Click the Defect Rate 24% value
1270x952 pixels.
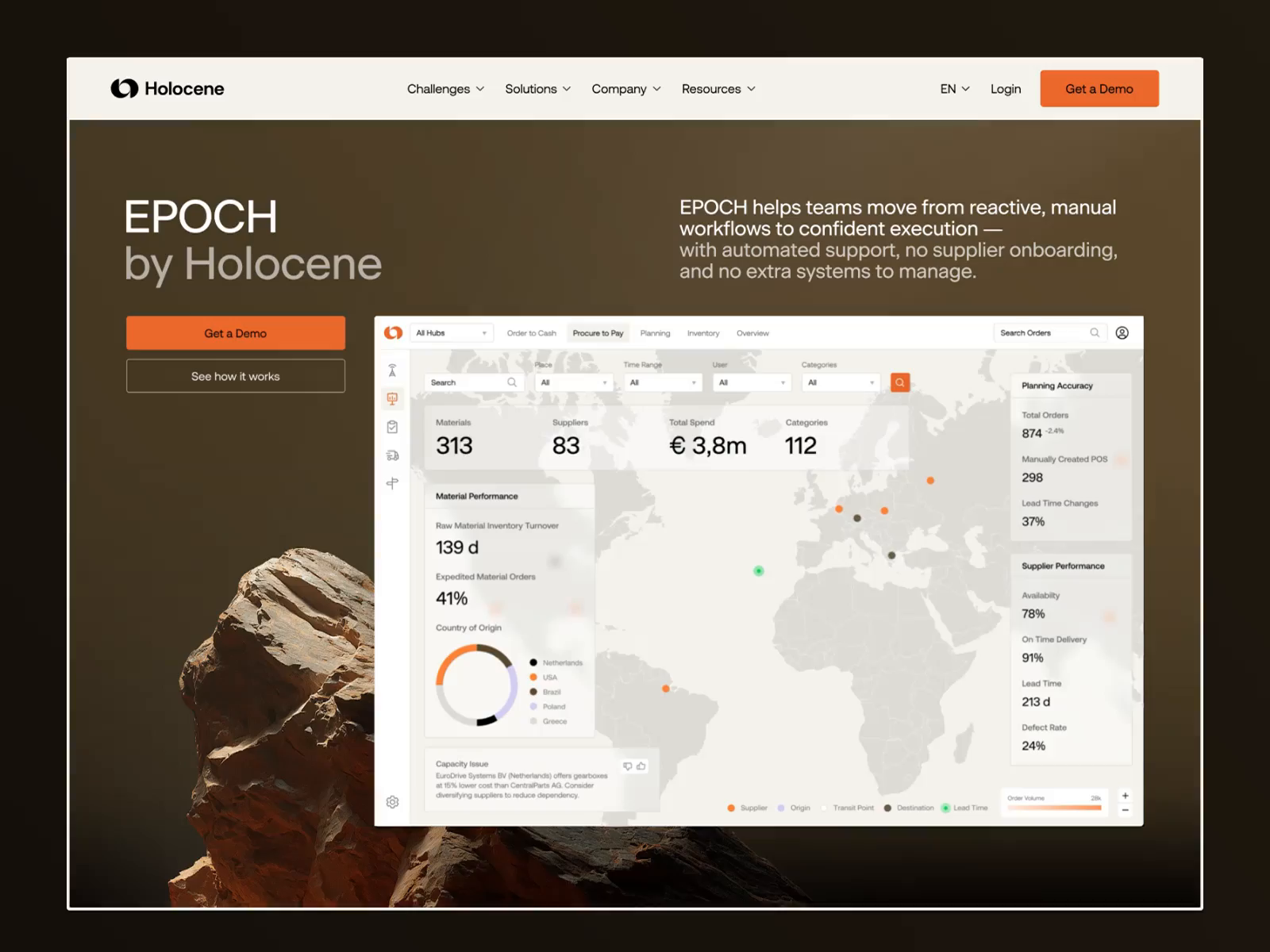[1033, 746]
